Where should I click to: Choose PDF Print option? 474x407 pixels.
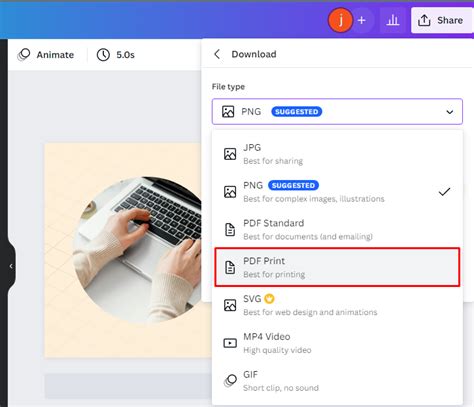click(337, 267)
